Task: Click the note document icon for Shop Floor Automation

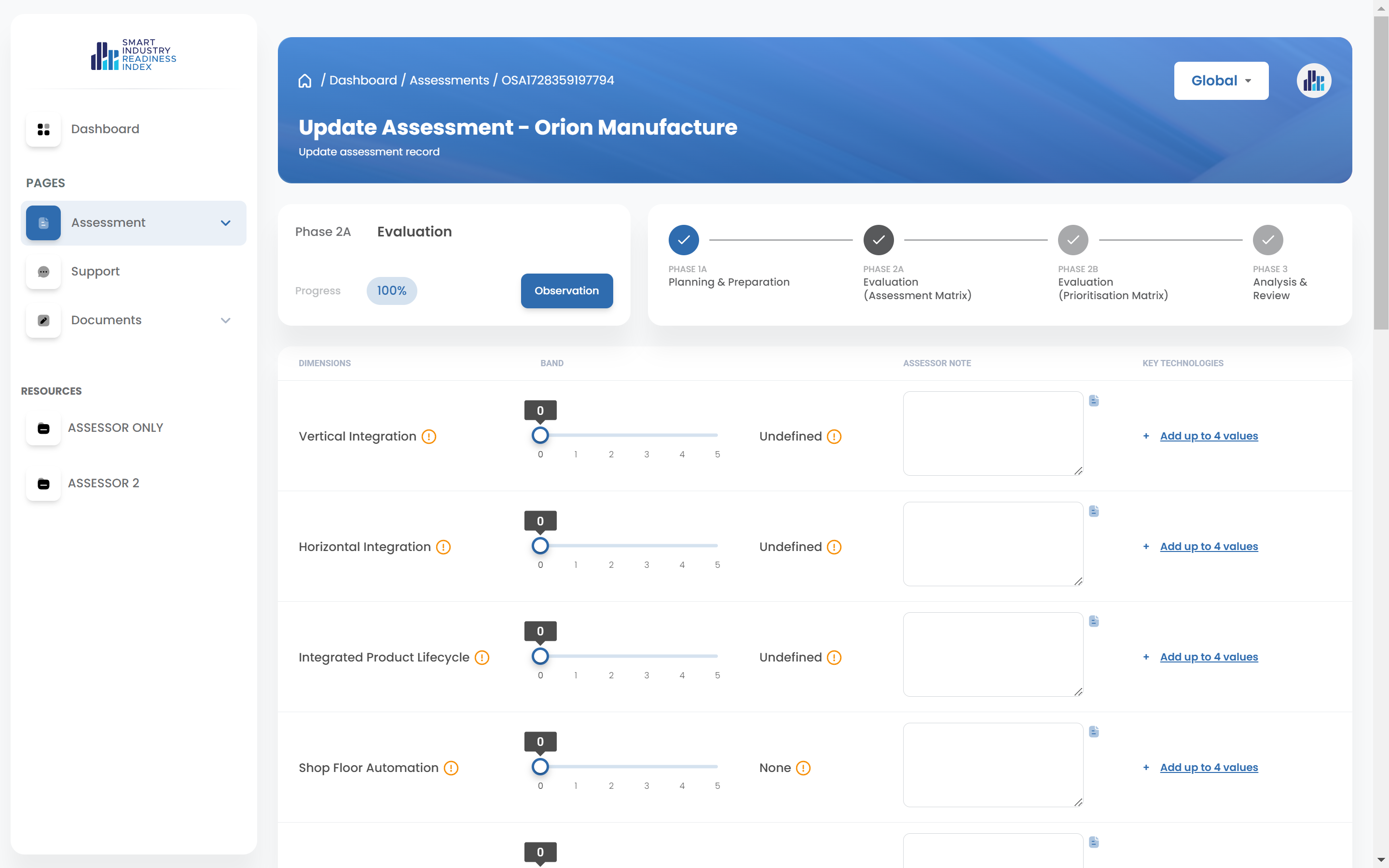Action: pos(1094,732)
